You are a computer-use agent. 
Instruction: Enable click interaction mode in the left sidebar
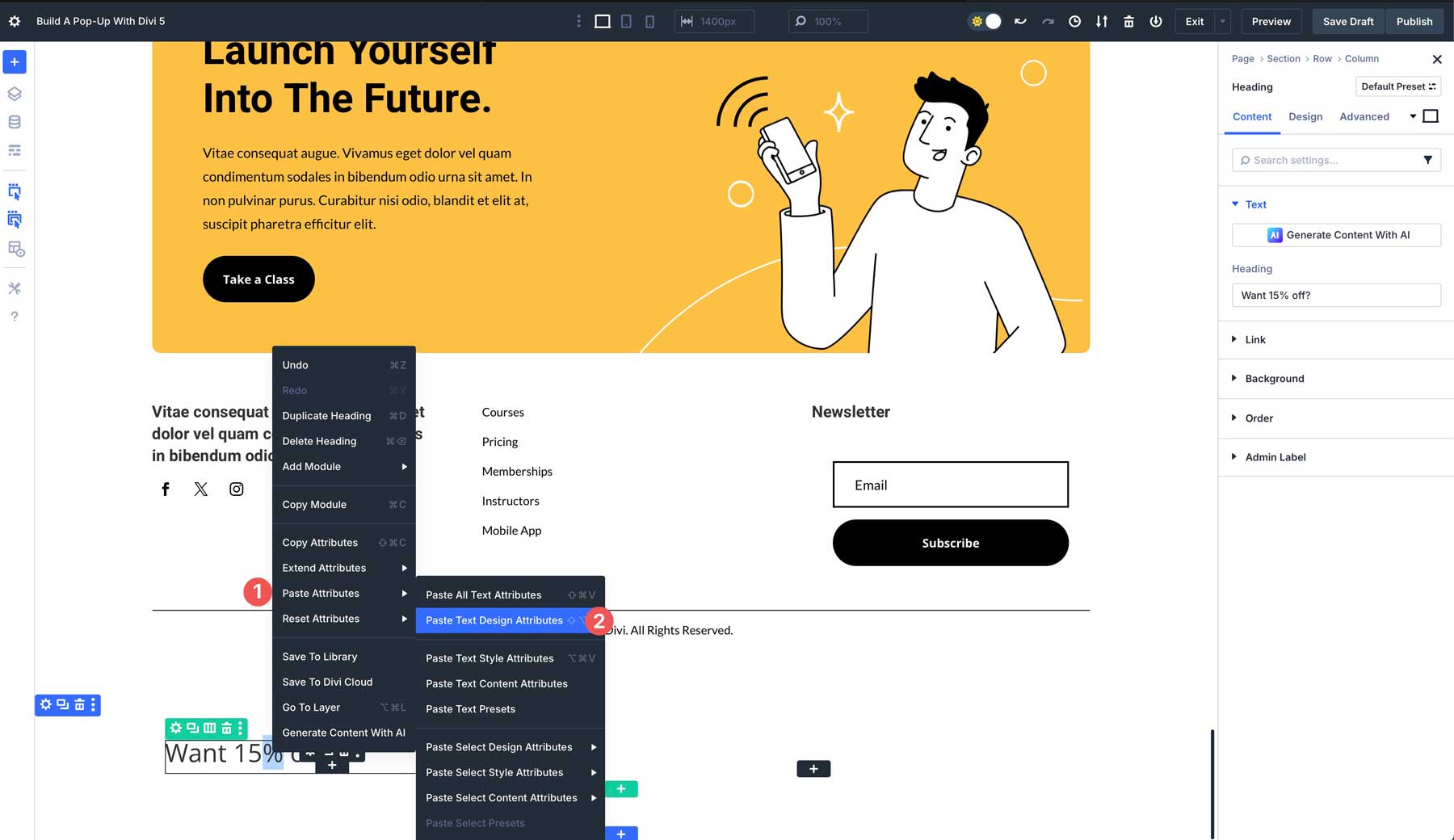tap(15, 192)
